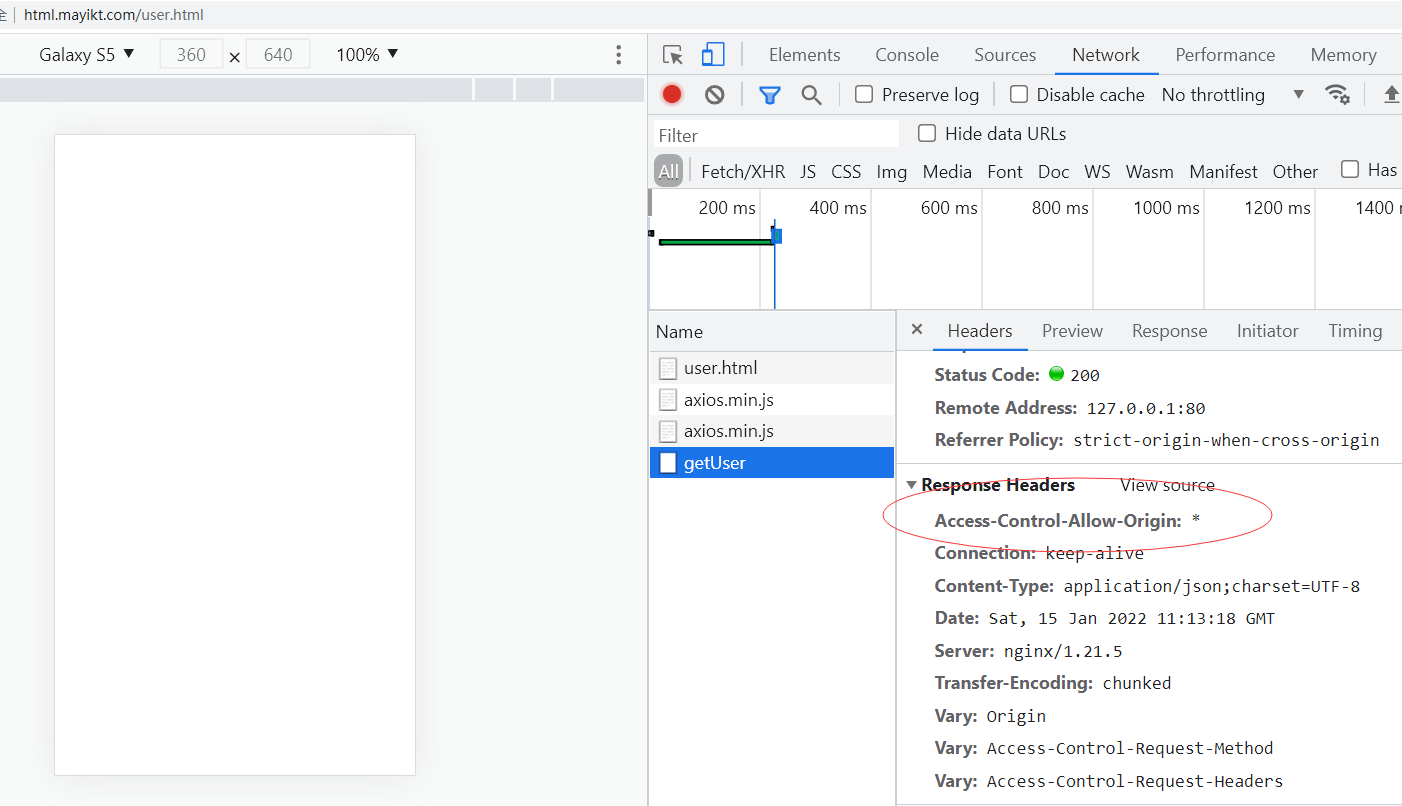The height and width of the screenshot is (806, 1402).
Task: Click the browser address bar URL
Action: pos(114,15)
